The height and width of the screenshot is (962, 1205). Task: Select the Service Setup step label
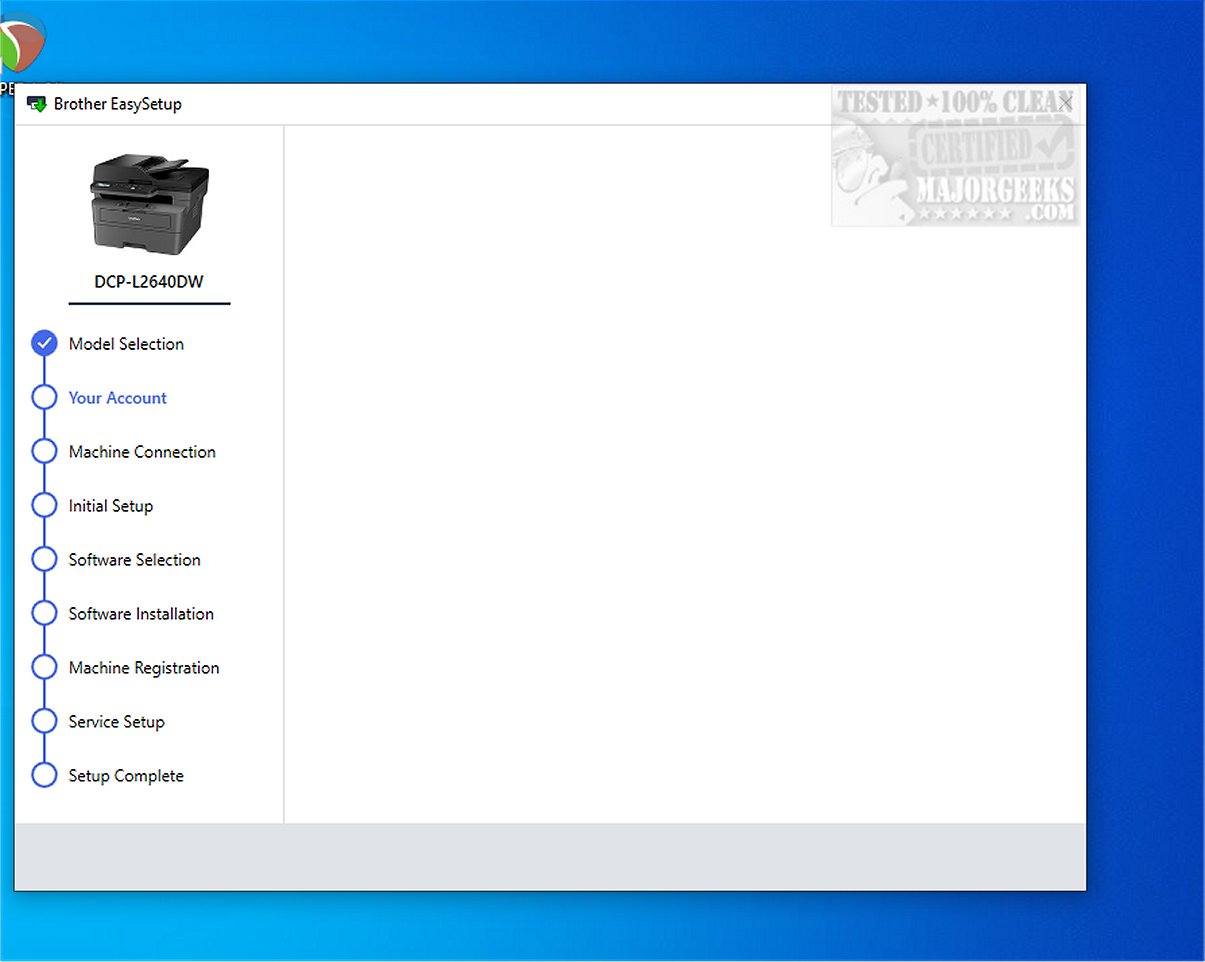pyautogui.click(x=116, y=722)
